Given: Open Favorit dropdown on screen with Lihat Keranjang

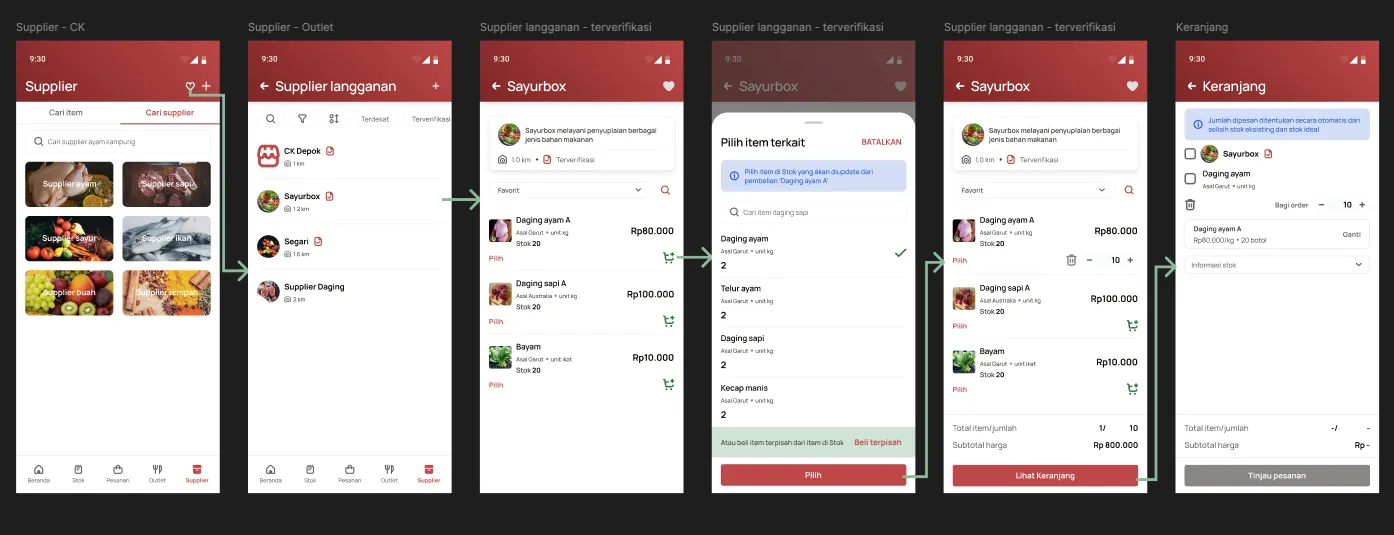Looking at the screenshot, I should (1034, 190).
